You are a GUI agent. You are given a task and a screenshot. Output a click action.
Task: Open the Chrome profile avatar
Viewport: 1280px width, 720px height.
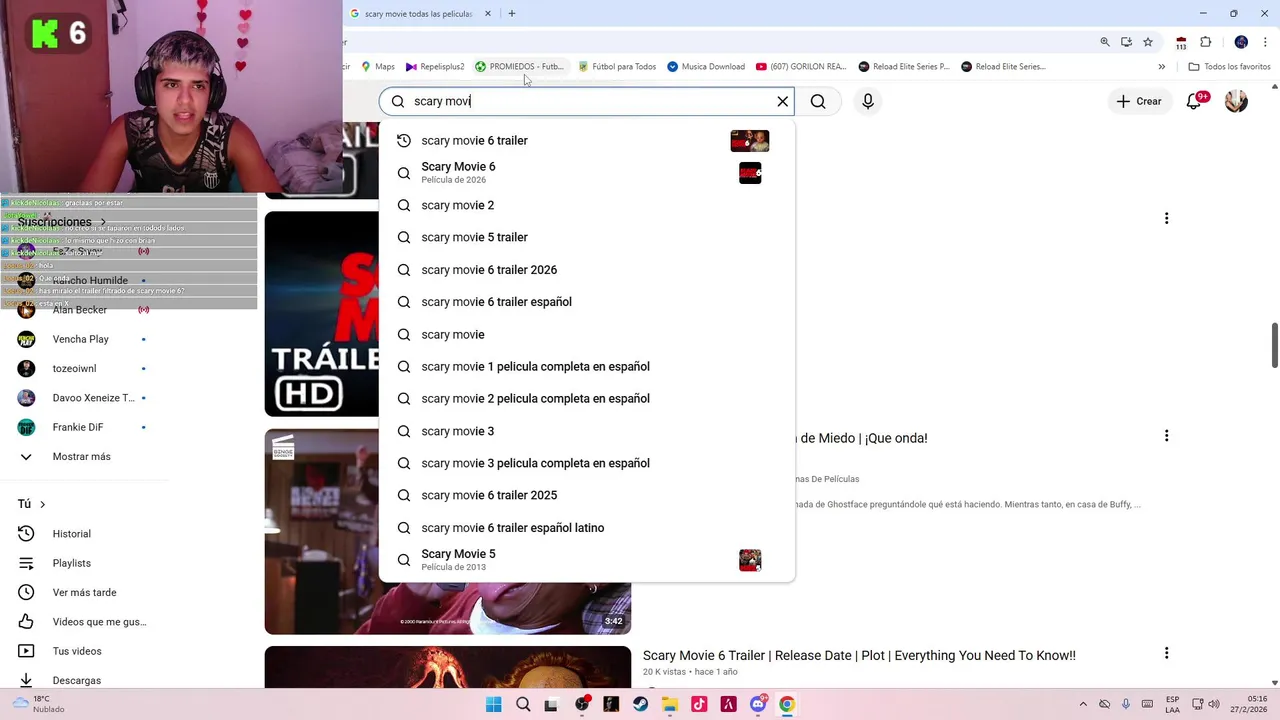1241,42
